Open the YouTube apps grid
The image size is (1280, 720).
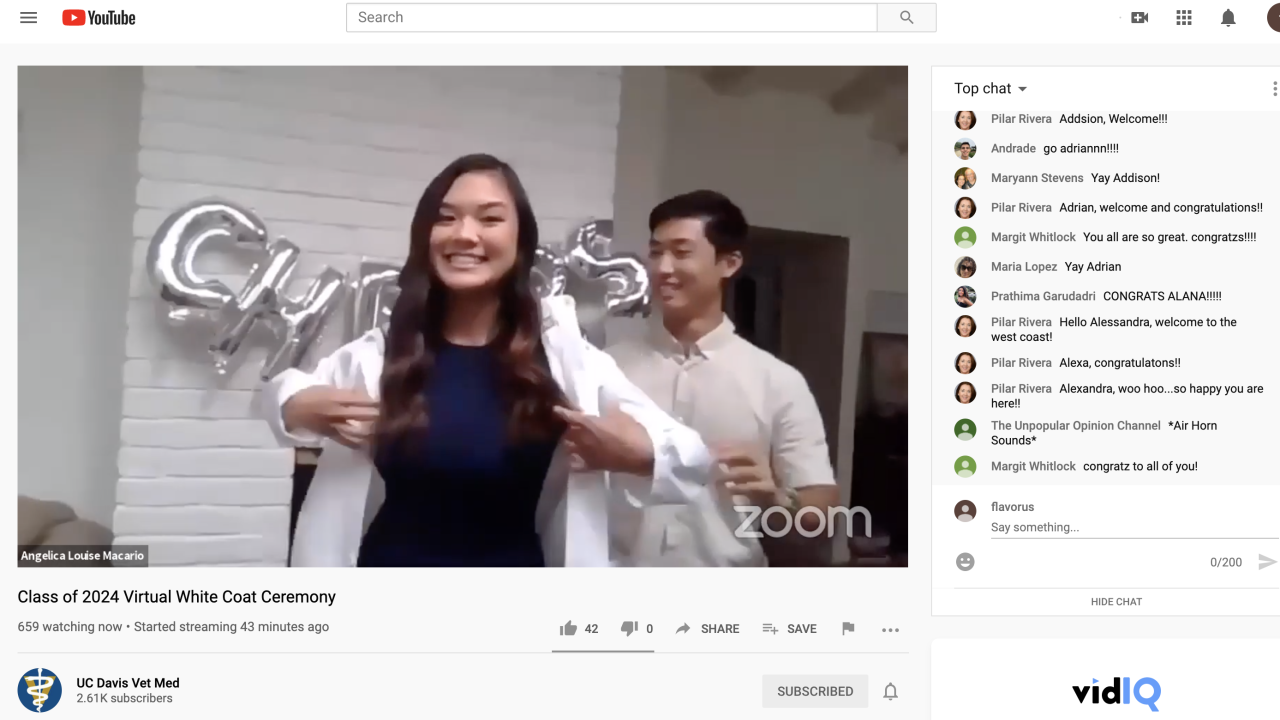click(1184, 18)
